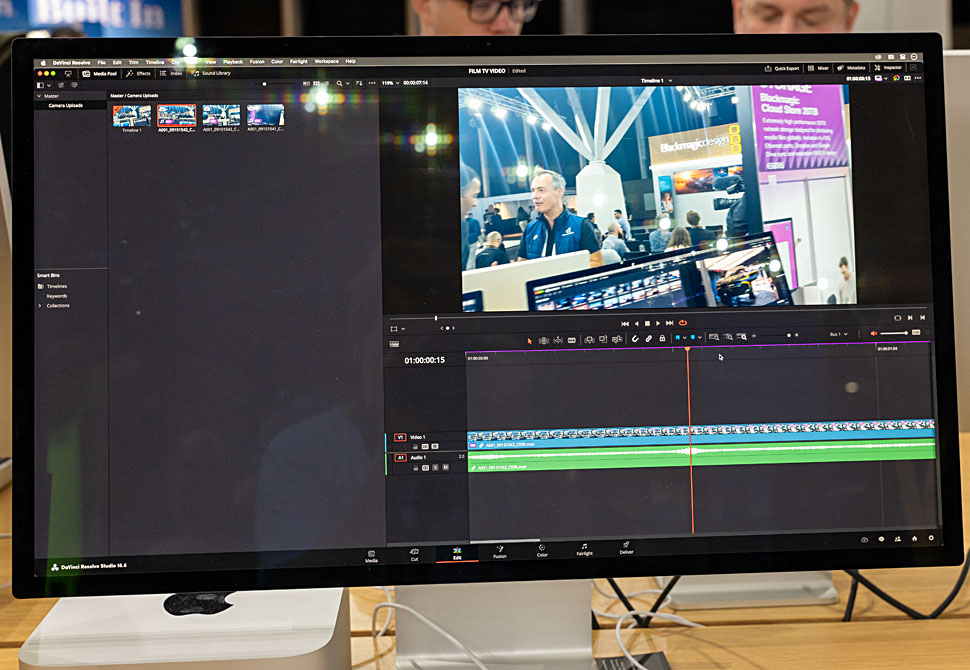Click the Replace Clip icon
Screen dimensions: 970x670
click(617, 339)
